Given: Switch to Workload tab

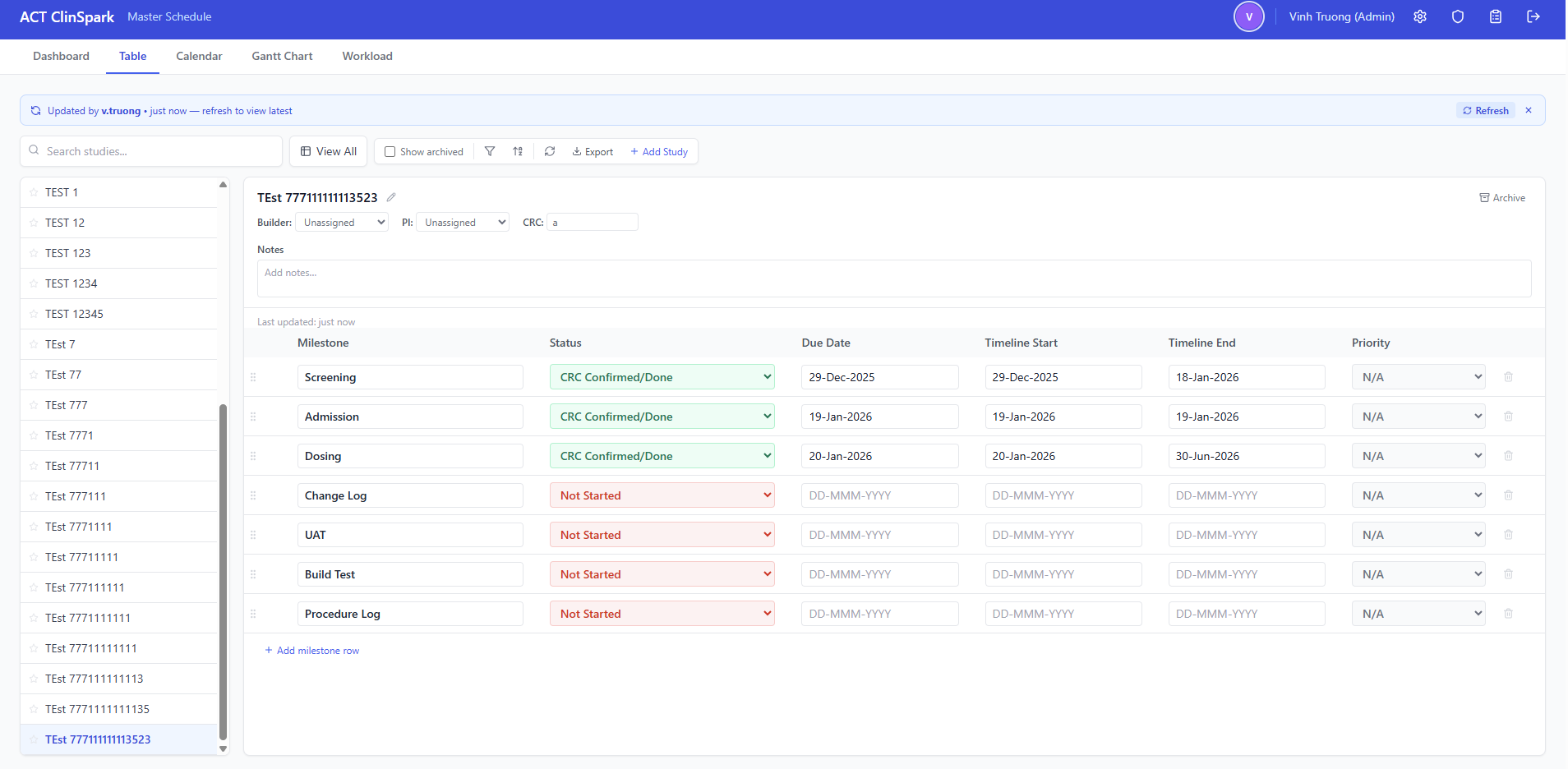Looking at the screenshot, I should click(x=367, y=56).
